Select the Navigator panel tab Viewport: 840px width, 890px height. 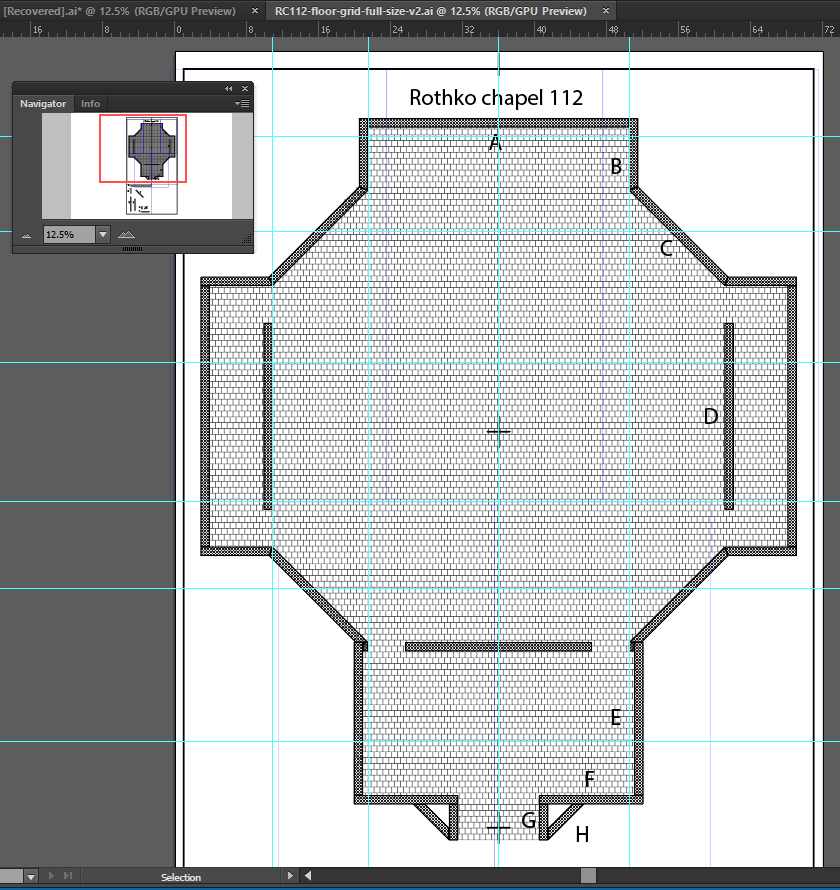point(43,104)
